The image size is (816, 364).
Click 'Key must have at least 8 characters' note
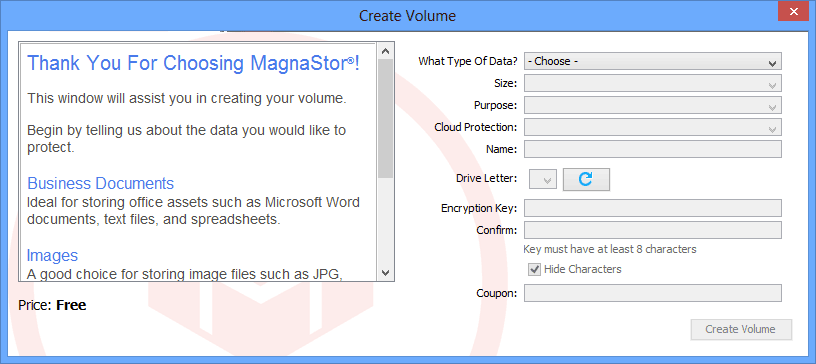pyautogui.click(x=610, y=249)
